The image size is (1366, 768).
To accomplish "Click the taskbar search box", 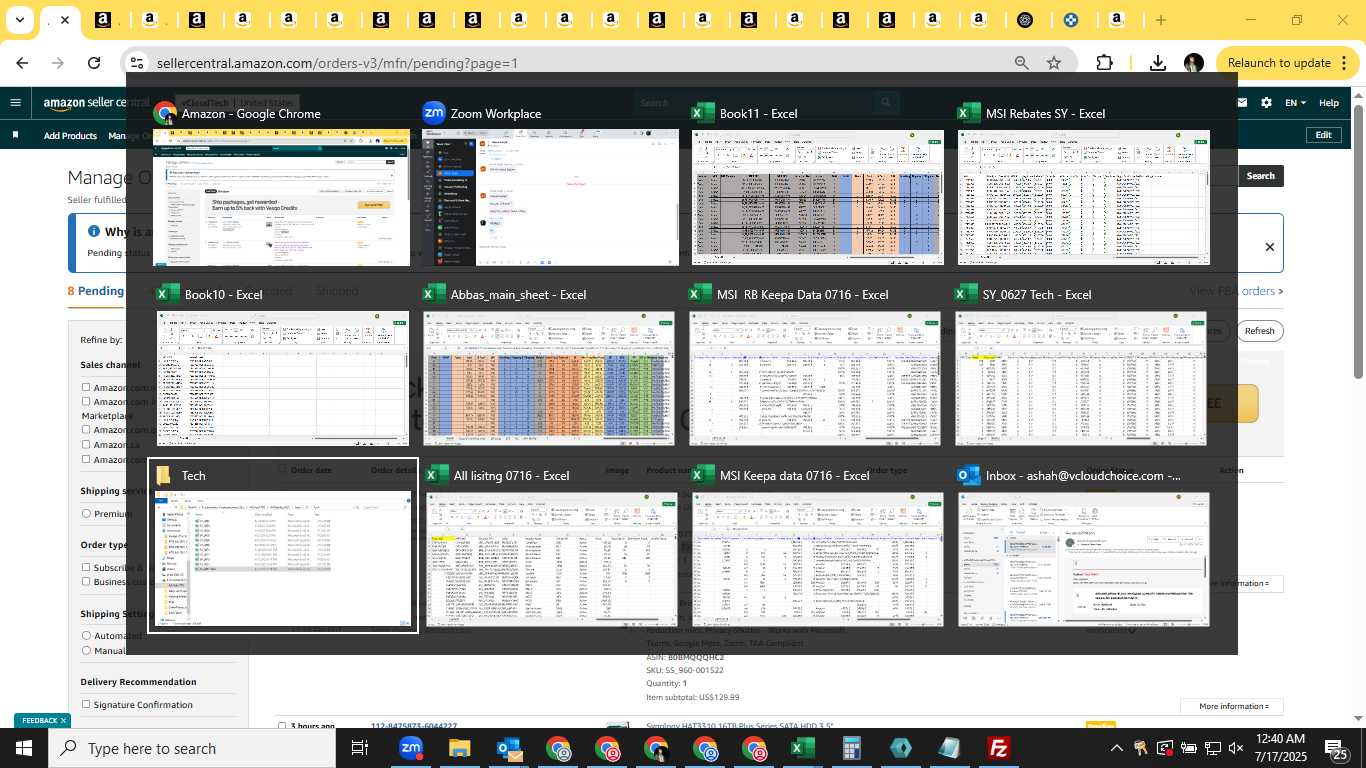I will [192, 748].
